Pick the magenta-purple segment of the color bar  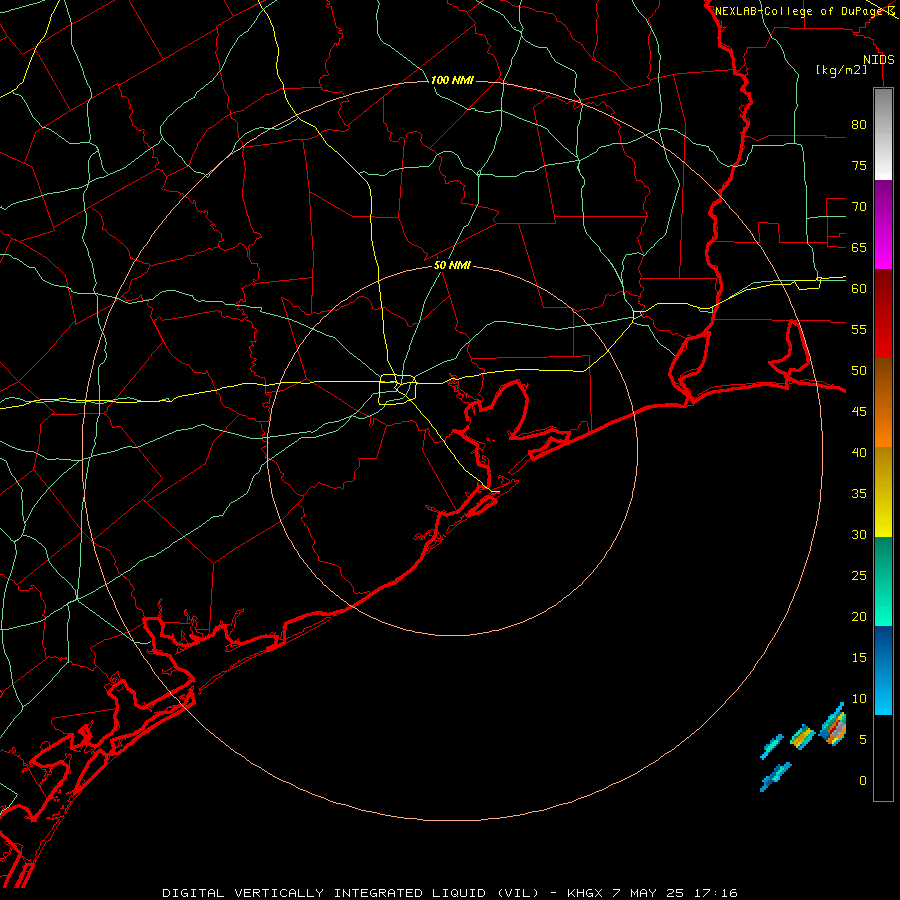(883, 224)
